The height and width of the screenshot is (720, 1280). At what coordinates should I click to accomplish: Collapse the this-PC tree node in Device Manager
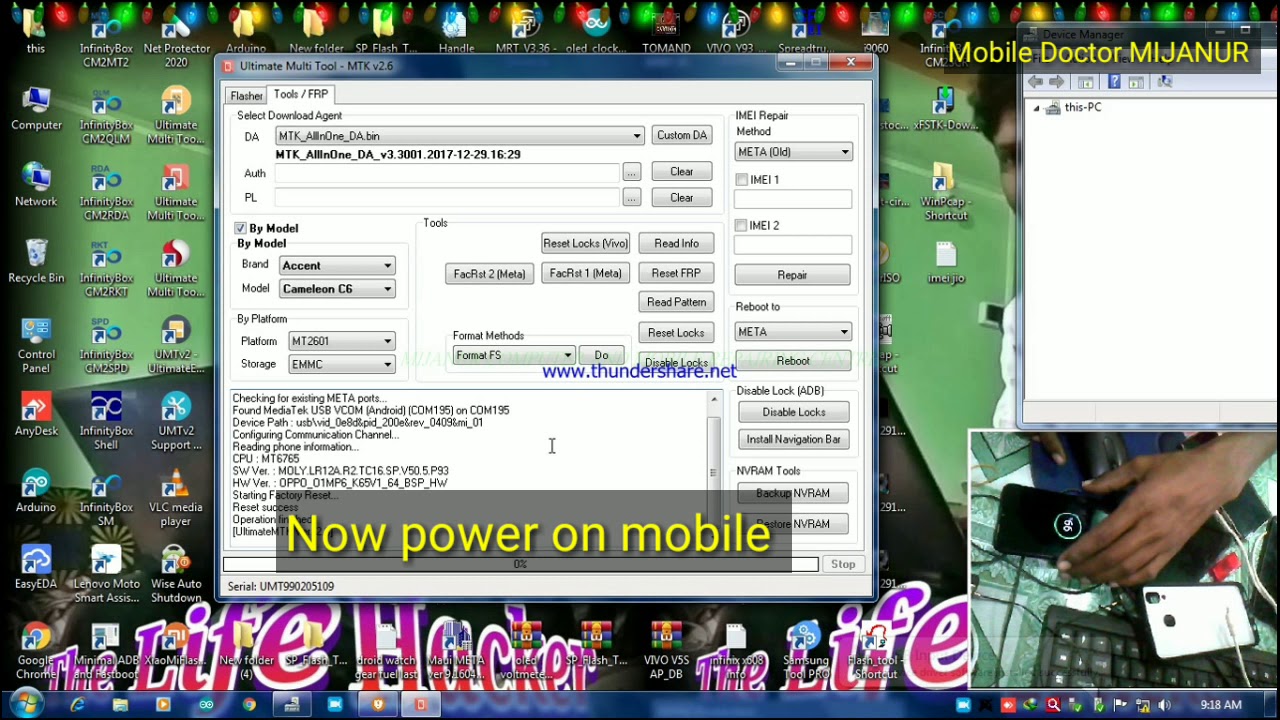point(1036,108)
